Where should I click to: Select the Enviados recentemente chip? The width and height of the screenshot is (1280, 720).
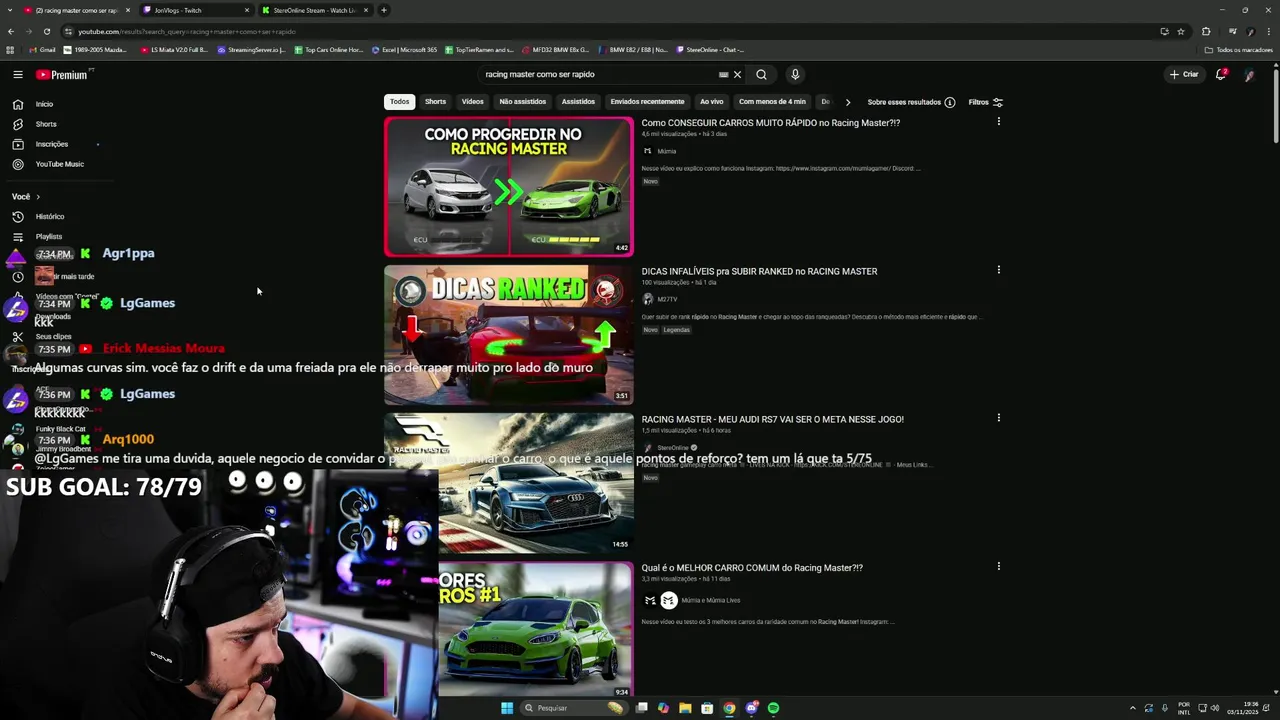tap(647, 102)
